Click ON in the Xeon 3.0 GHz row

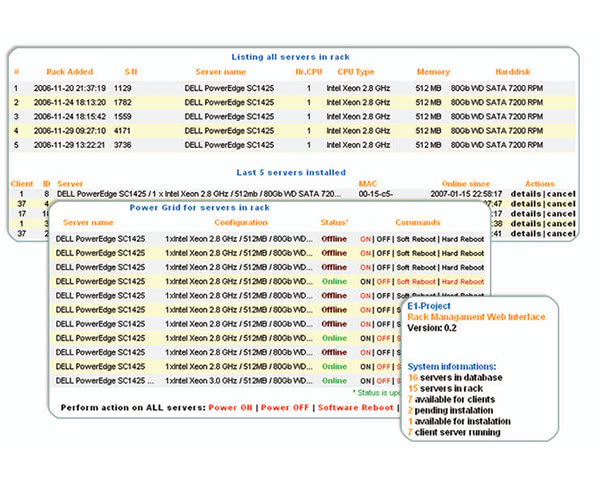coord(365,381)
